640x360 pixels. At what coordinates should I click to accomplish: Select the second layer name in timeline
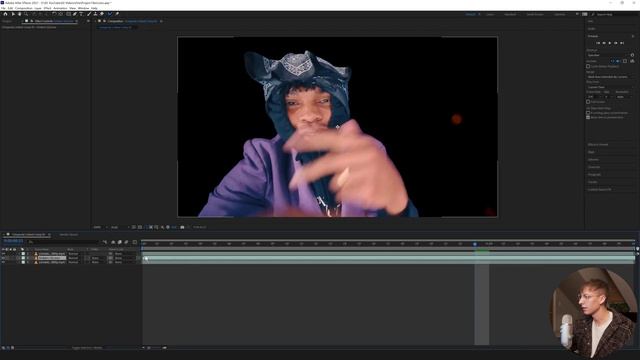(52, 258)
